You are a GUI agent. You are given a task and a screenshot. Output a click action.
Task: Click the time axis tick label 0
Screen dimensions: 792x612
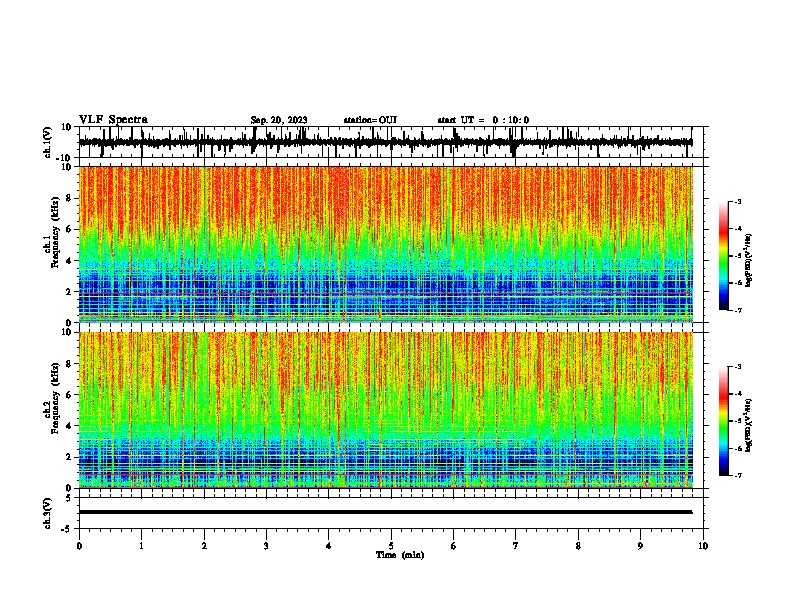[x=79, y=546]
